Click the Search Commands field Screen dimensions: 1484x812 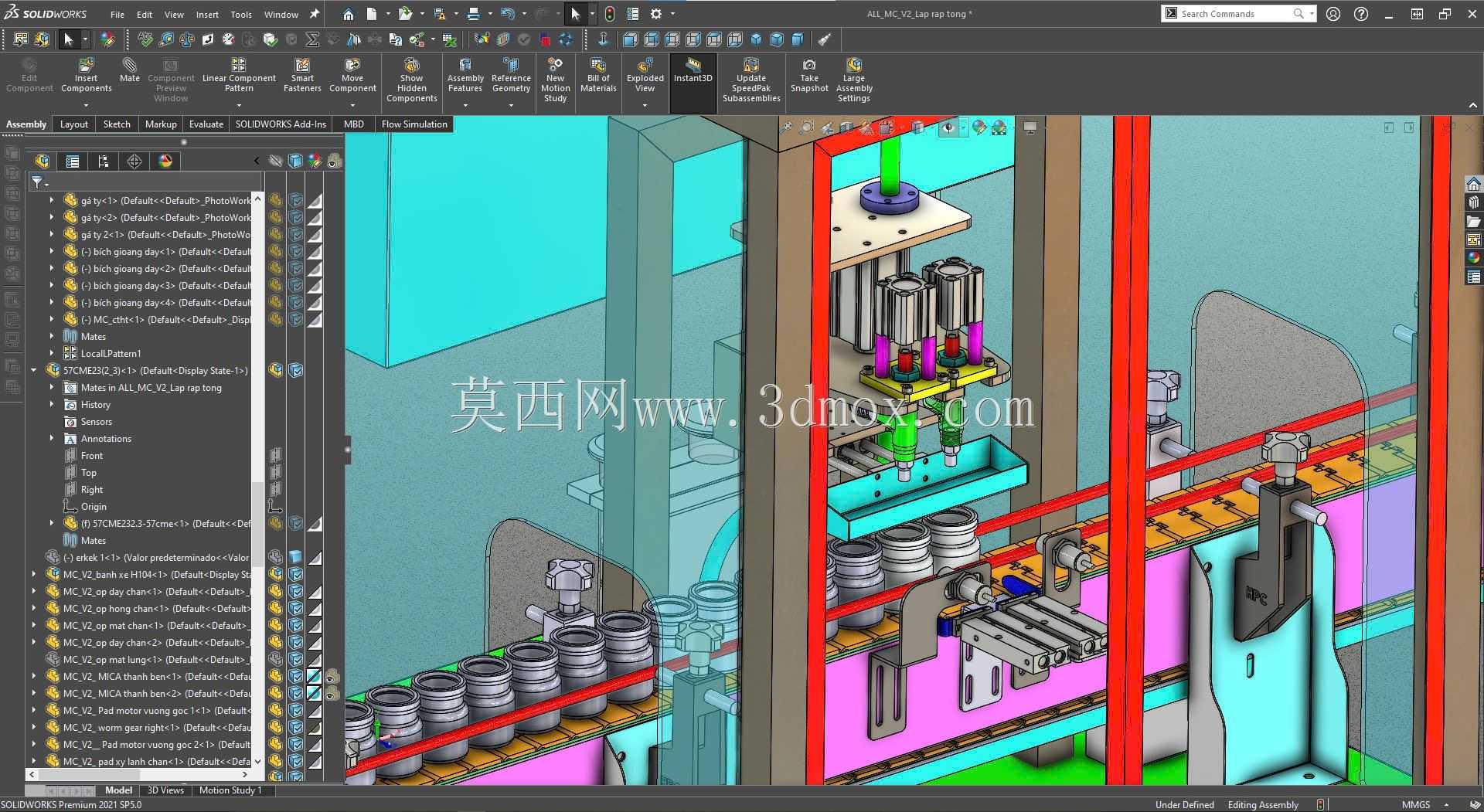pyautogui.click(x=1238, y=14)
